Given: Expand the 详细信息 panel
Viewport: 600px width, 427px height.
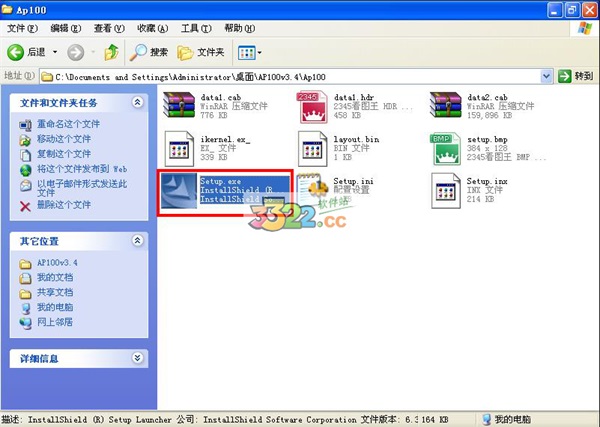Looking at the screenshot, I should [x=137, y=358].
